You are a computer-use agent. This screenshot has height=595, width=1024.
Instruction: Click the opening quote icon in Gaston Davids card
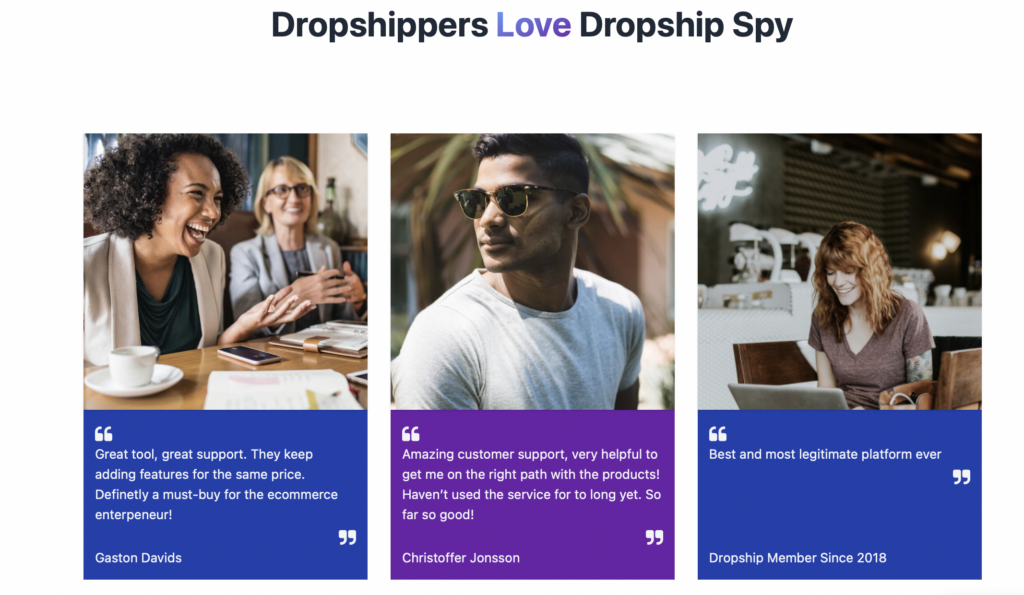click(x=103, y=434)
